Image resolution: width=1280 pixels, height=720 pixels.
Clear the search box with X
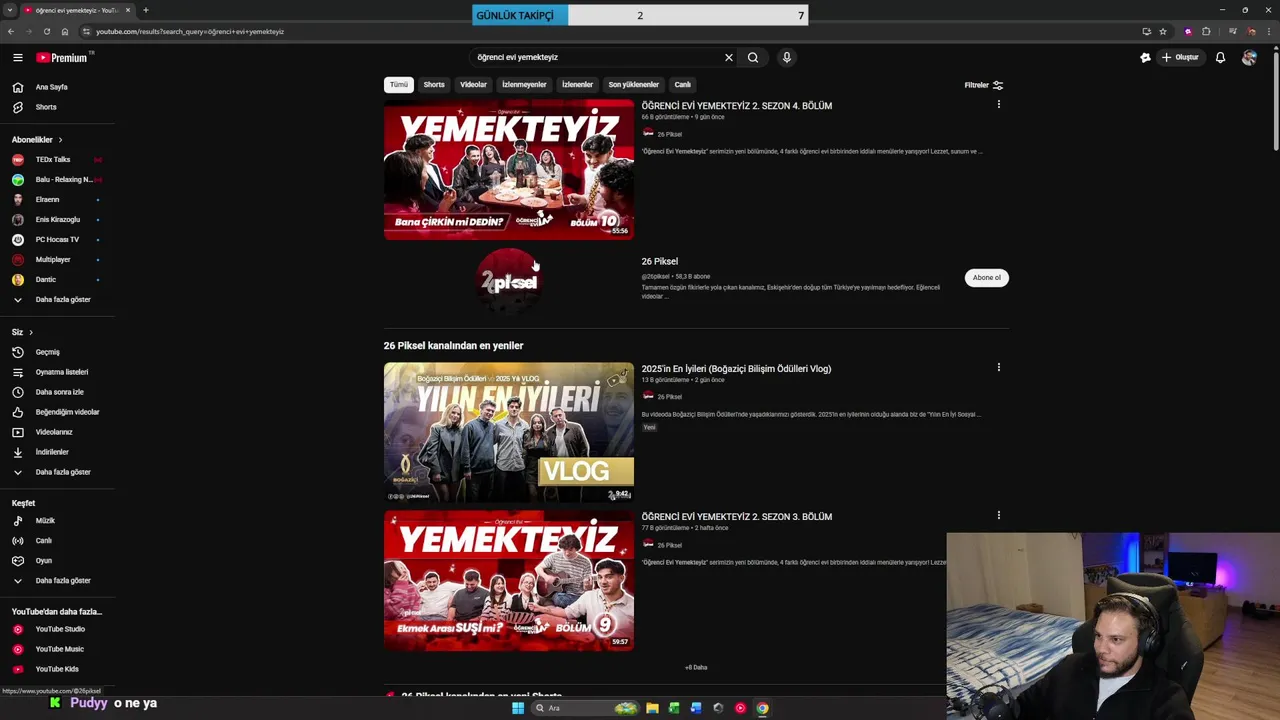click(x=729, y=57)
